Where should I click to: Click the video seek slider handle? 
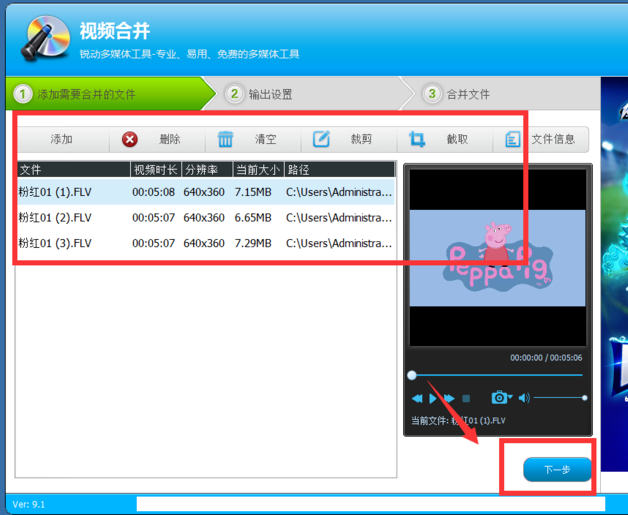(412, 375)
